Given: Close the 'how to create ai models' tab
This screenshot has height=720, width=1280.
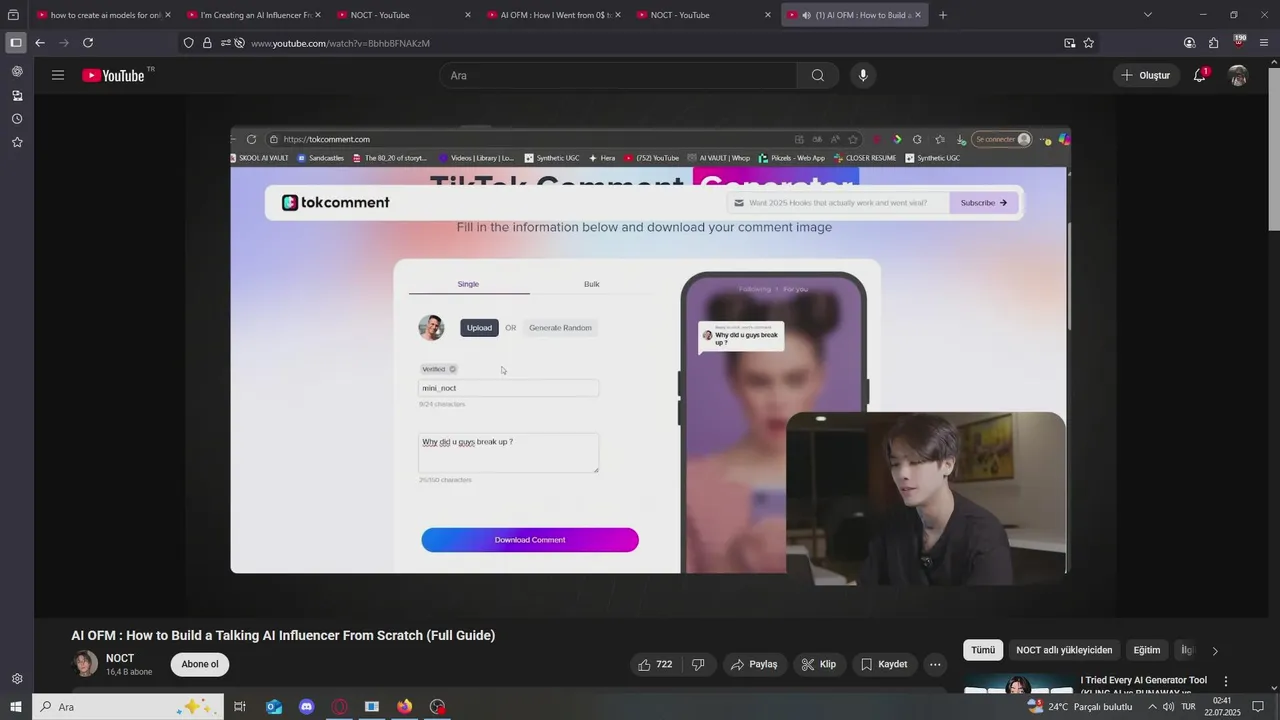Looking at the screenshot, I should [168, 15].
